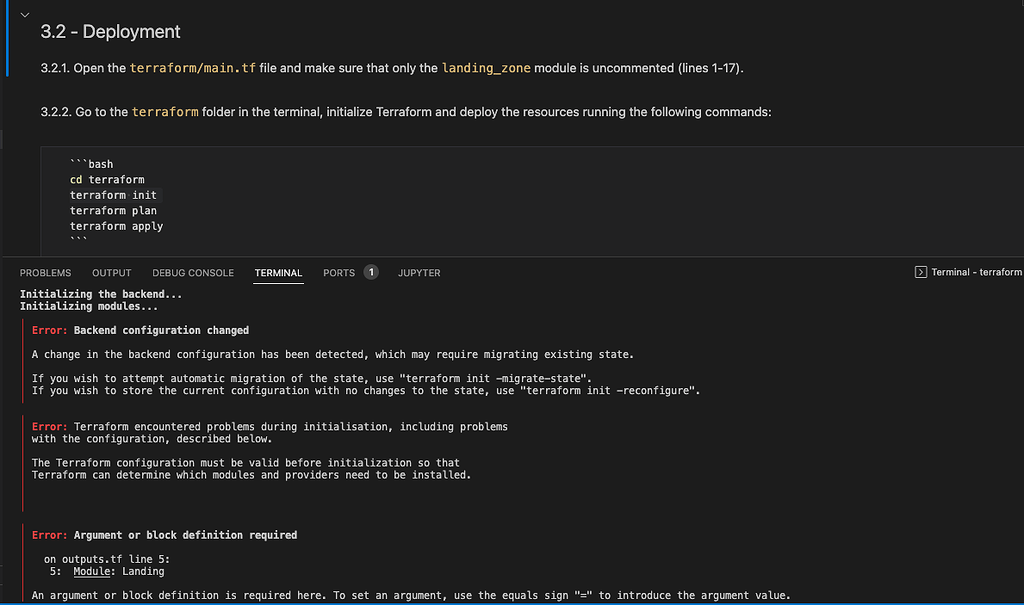Open the JUPYTER panel

(418, 272)
